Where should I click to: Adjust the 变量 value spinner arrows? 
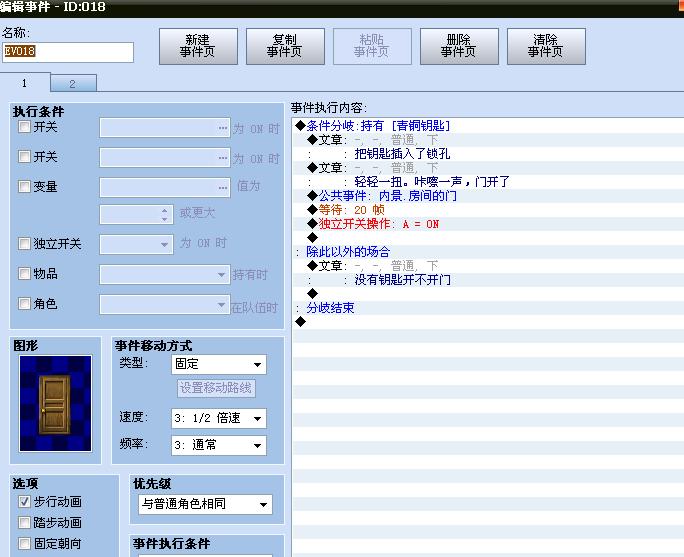tap(164, 215)
